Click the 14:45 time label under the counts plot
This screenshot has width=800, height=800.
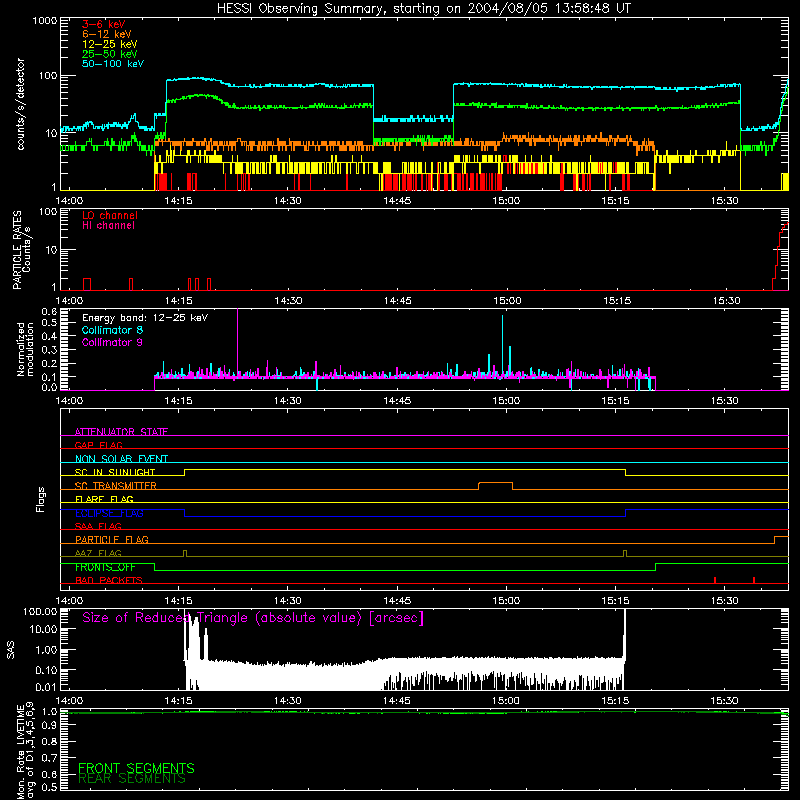[x=397, y=201]
